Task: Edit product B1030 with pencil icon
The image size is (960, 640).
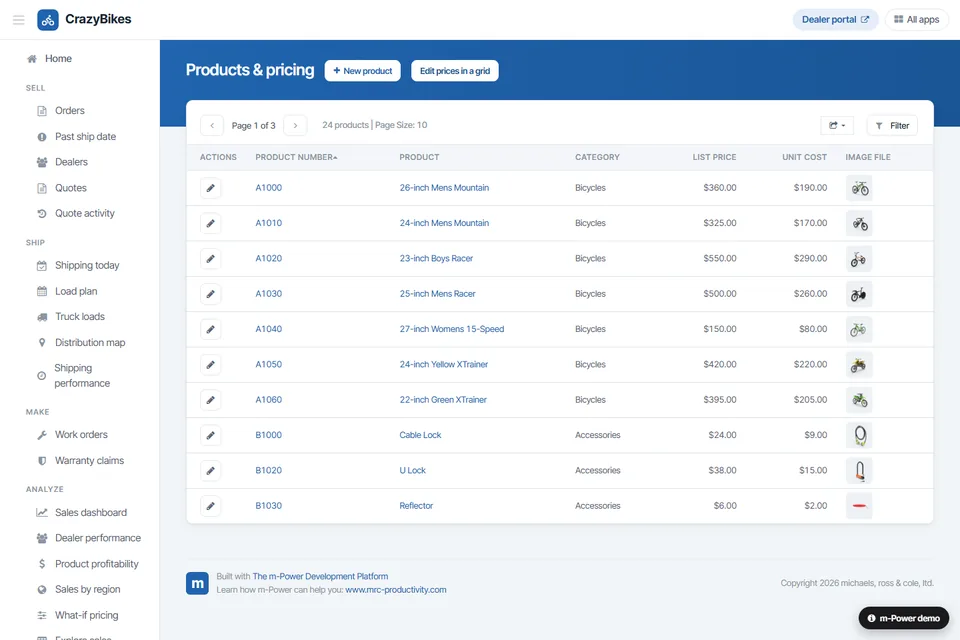Action: click(211, 506)
